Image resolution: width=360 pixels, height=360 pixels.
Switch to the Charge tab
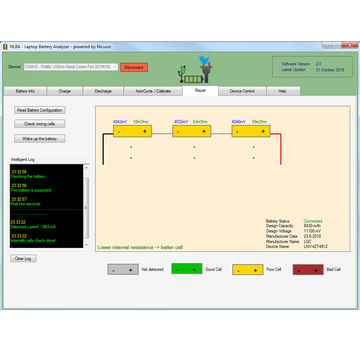pos(65,91)
